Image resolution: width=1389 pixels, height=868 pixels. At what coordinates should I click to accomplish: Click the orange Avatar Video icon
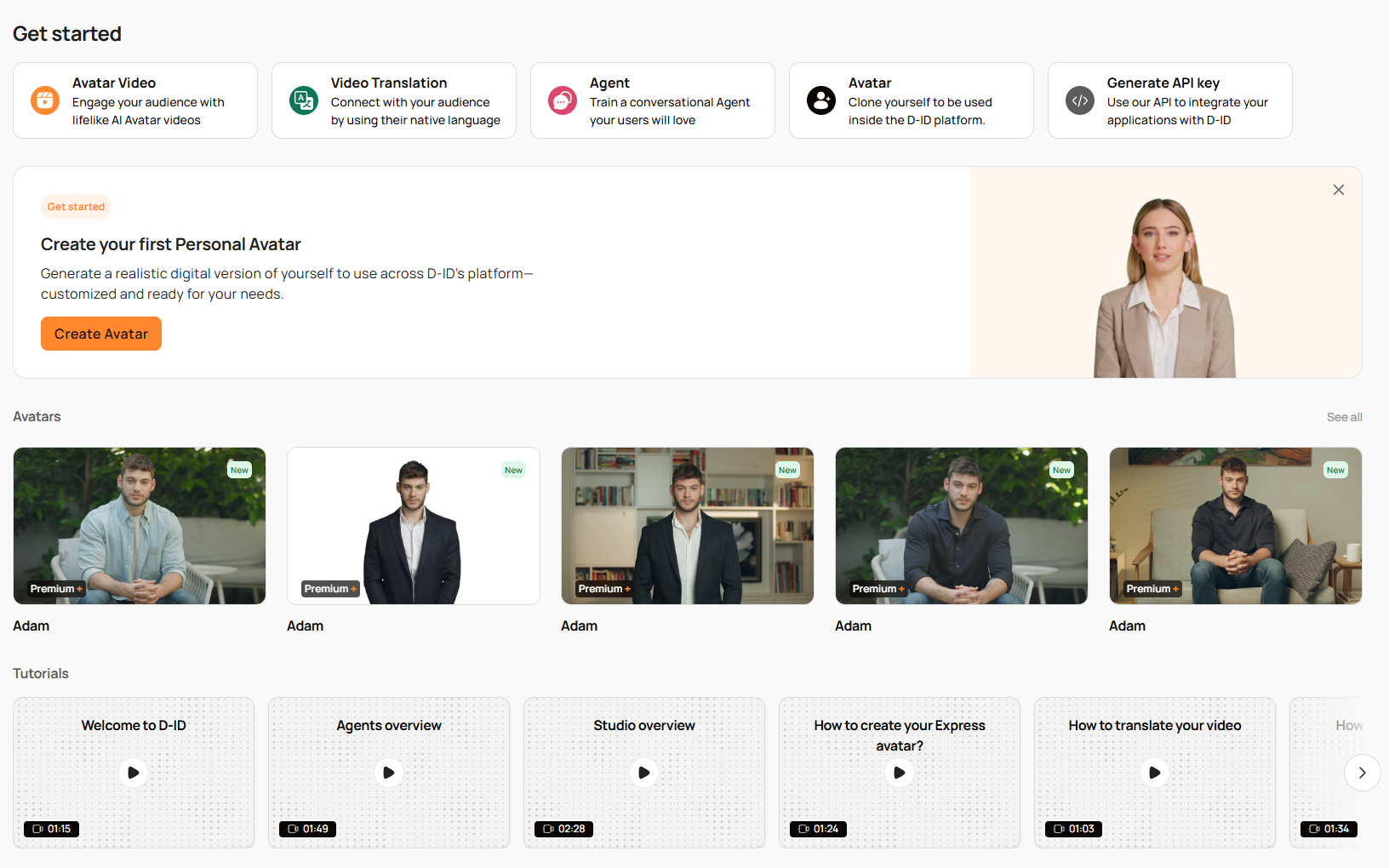tap(45, 100)
